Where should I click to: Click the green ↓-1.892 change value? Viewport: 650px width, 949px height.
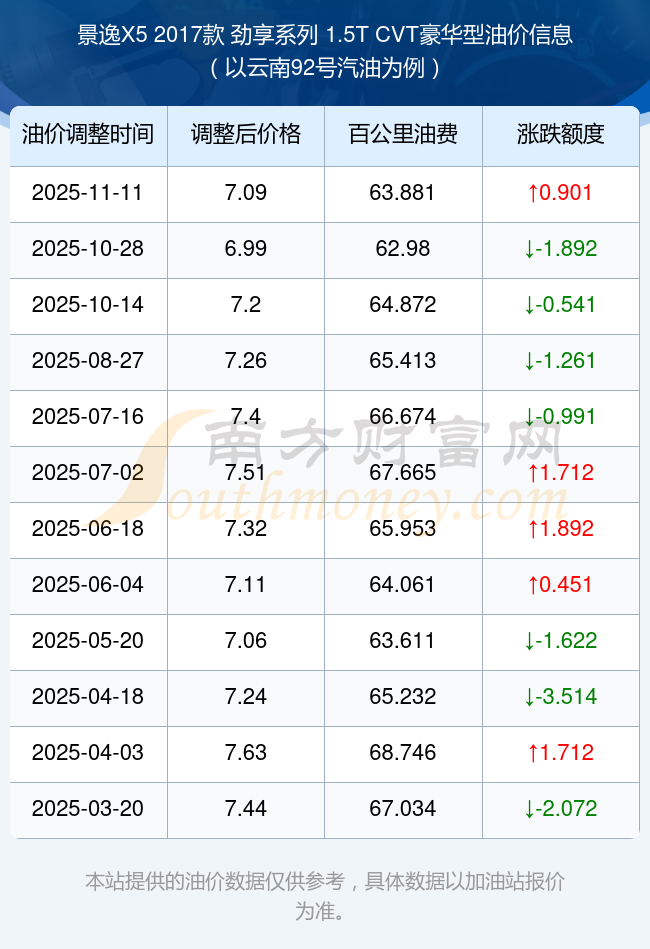pos(561,248)
